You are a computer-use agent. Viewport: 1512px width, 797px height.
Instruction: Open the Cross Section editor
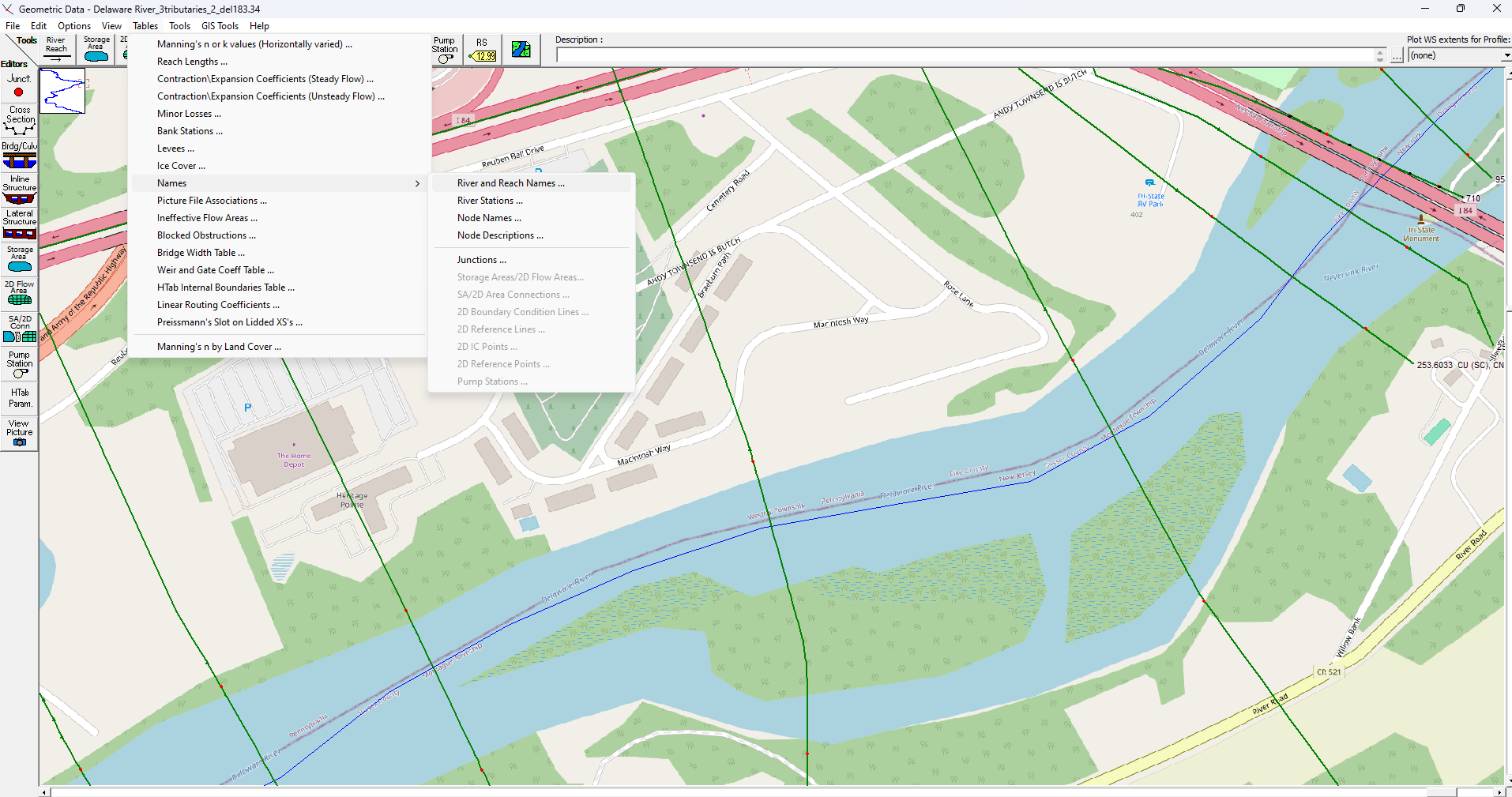[19, 120]
